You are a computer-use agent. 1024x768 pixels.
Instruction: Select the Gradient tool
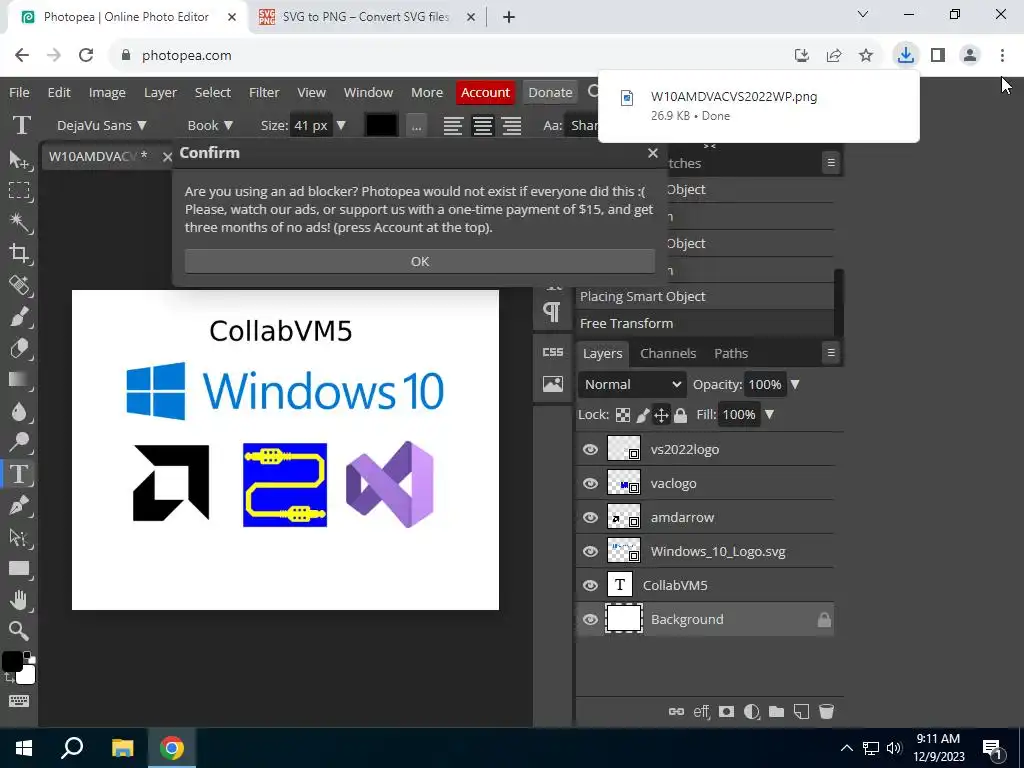tap(19, 379)
